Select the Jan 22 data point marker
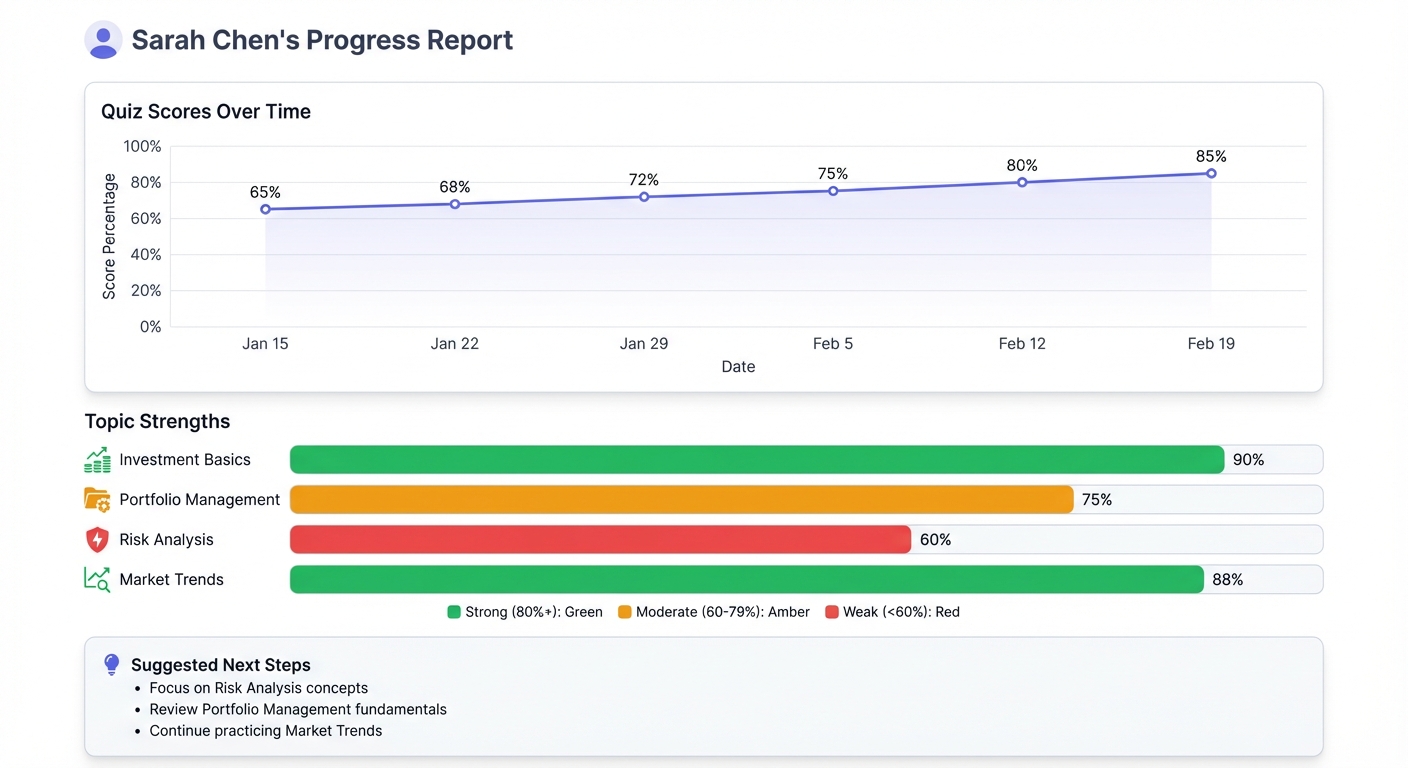Screen dimensions: 1408x768 coord(455,204)
